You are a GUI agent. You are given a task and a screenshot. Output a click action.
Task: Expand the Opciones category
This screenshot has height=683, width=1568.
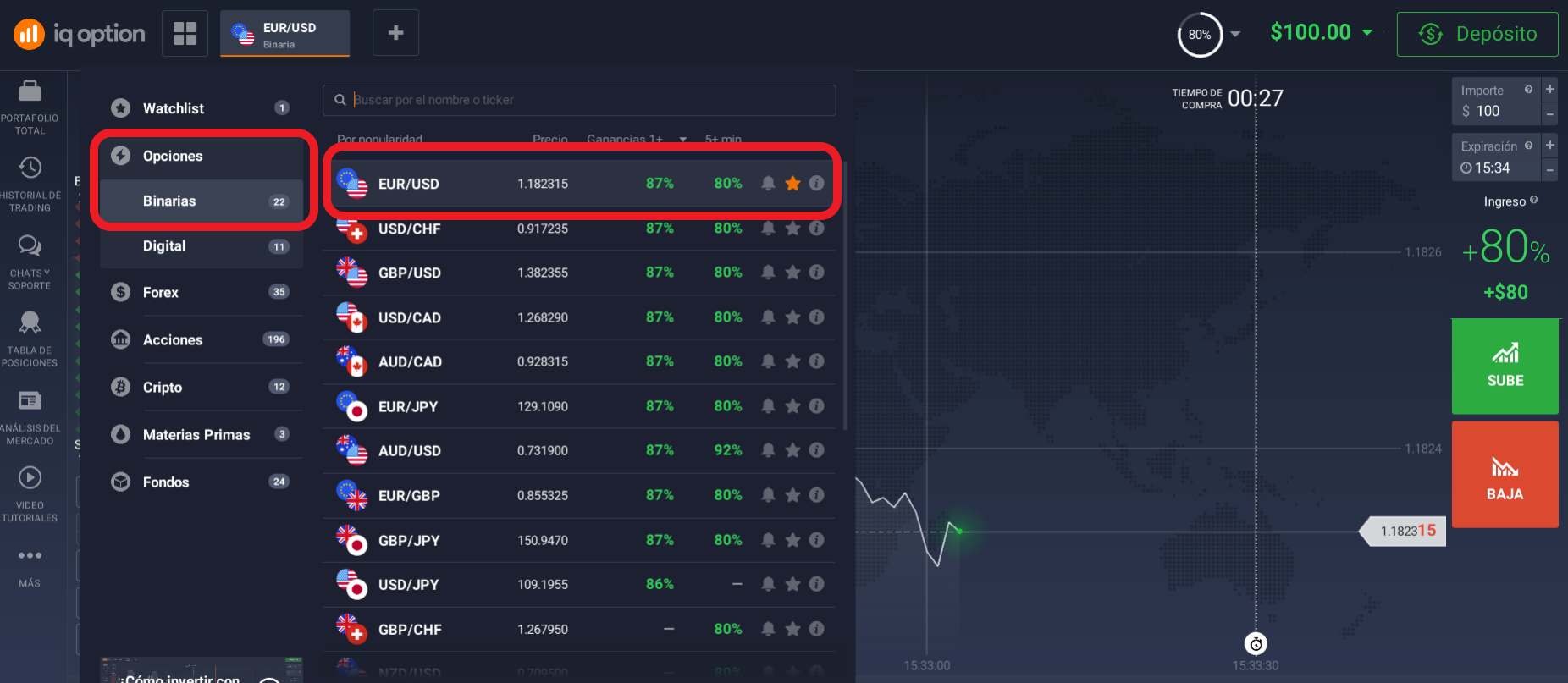tap(202, 156)
